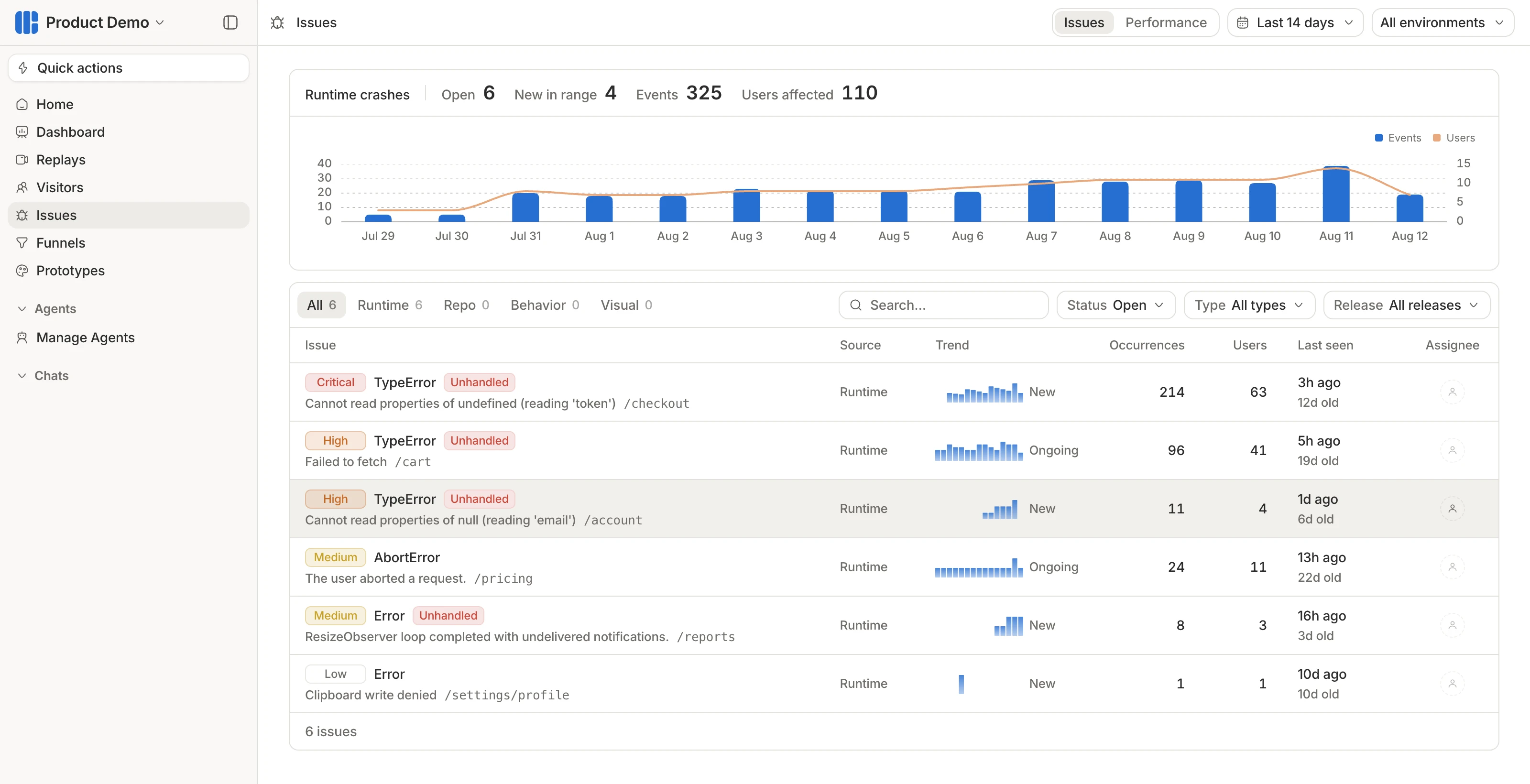This screenshot has height=784, width=1530.
Task: Click the calendar icon in date range
Action: tap(1243, 22)
